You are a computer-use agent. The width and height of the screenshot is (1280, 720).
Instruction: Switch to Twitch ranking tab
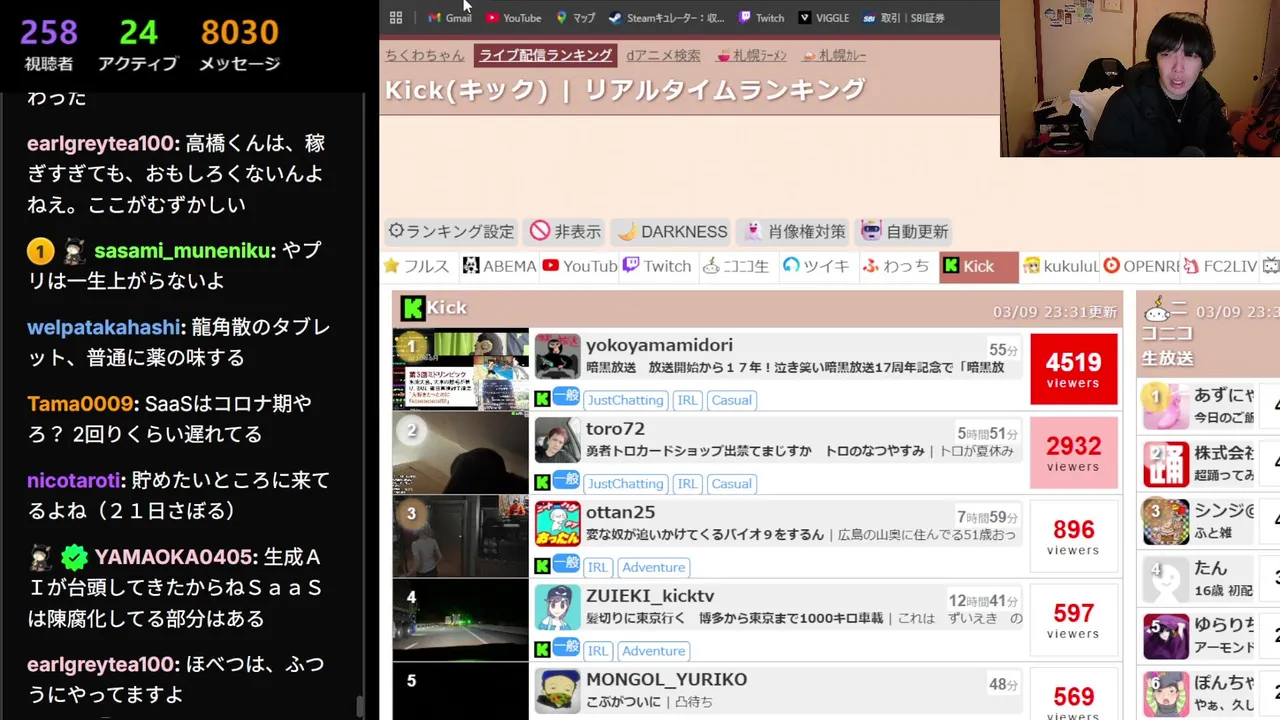[657, 266]
